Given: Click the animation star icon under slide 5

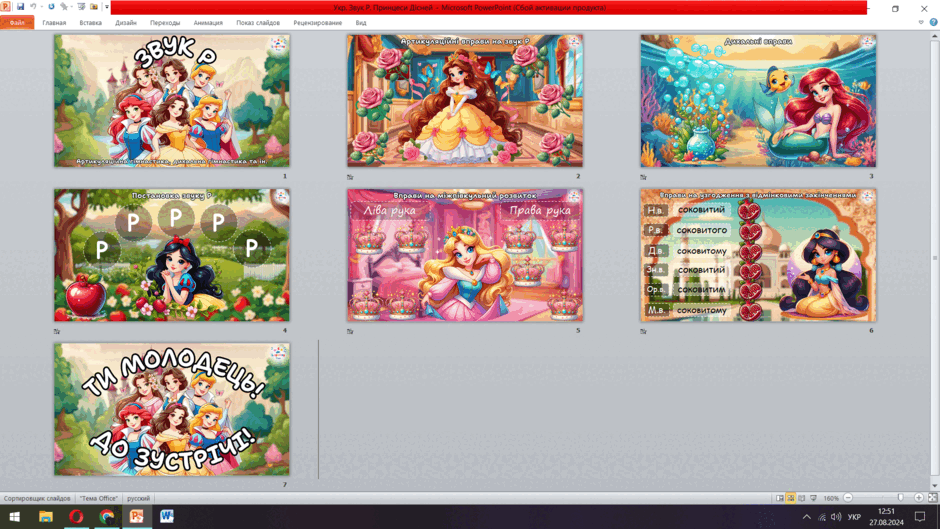Looking at the screenshot, I should [350, 331].
